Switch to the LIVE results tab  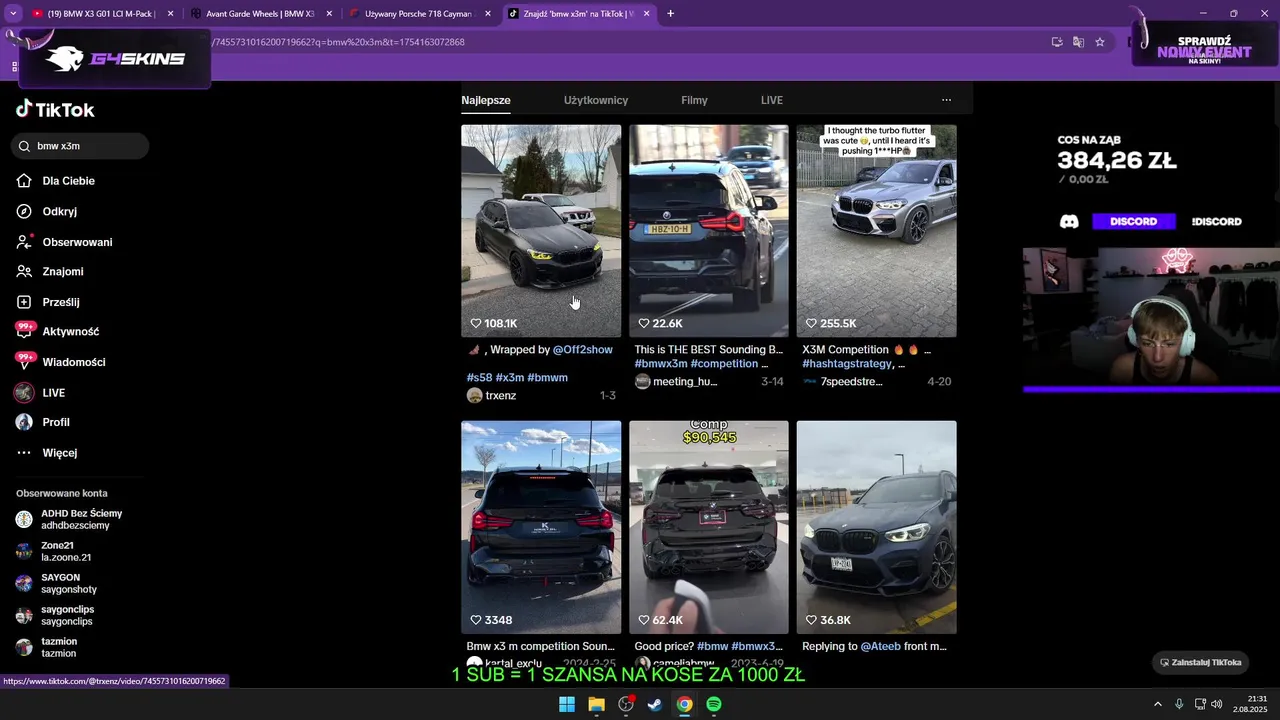click(x=772, y=100)
